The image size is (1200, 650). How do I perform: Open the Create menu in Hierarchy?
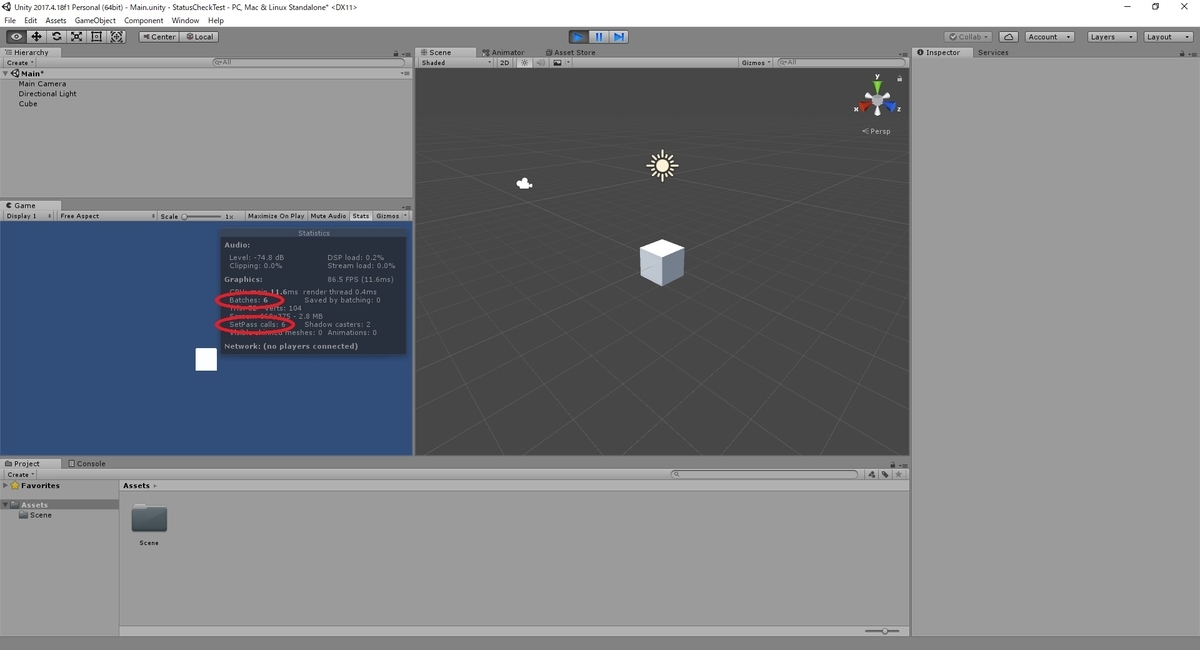[18, 62]
